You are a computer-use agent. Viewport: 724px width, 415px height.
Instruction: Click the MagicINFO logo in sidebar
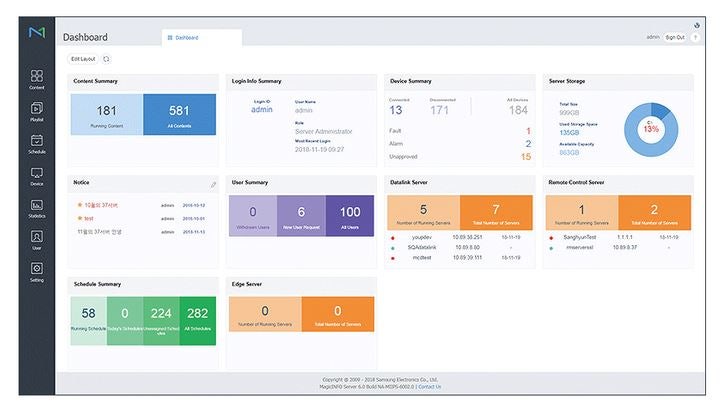click(37, 32)
